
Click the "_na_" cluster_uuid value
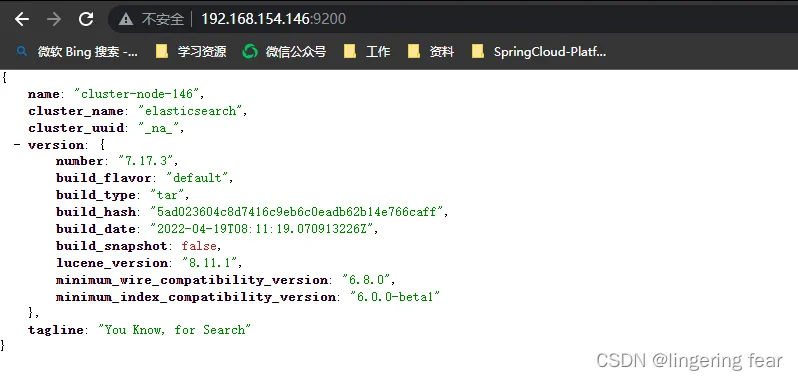click(x=159, y=128)
